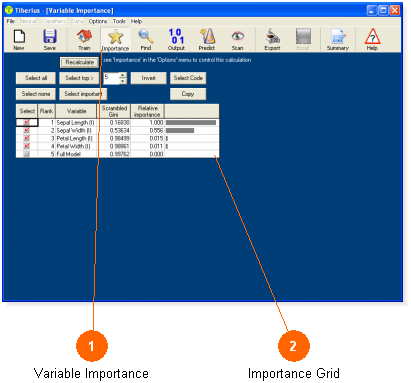This screenshot has height=383, width=411.
Task: Click the Predict wizard hat icon
Action: click(207, 36)
